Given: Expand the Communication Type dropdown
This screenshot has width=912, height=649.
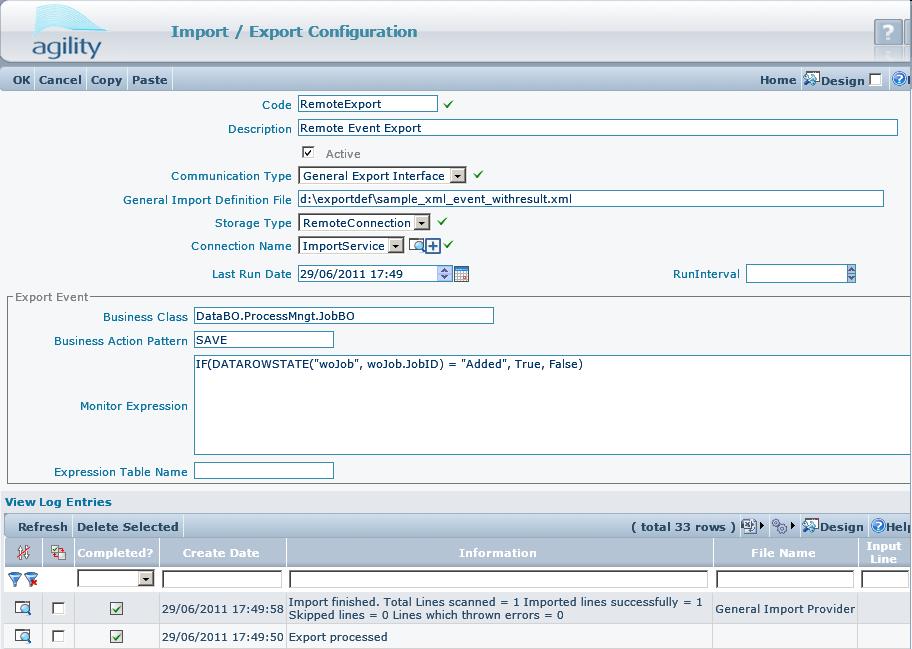Looking at the screenshot, I should coord(457,176).
